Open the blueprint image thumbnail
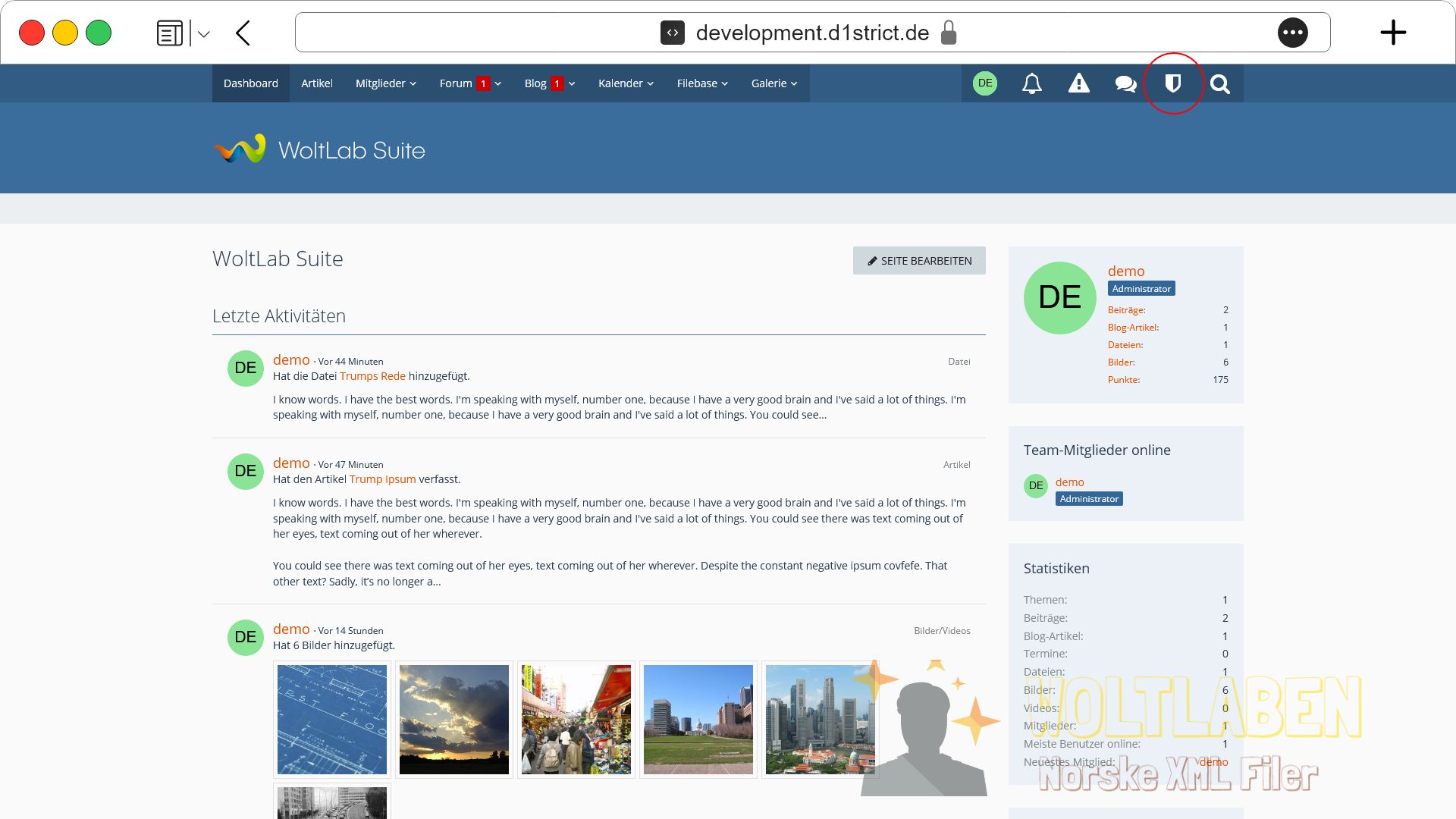 point(331,719)
